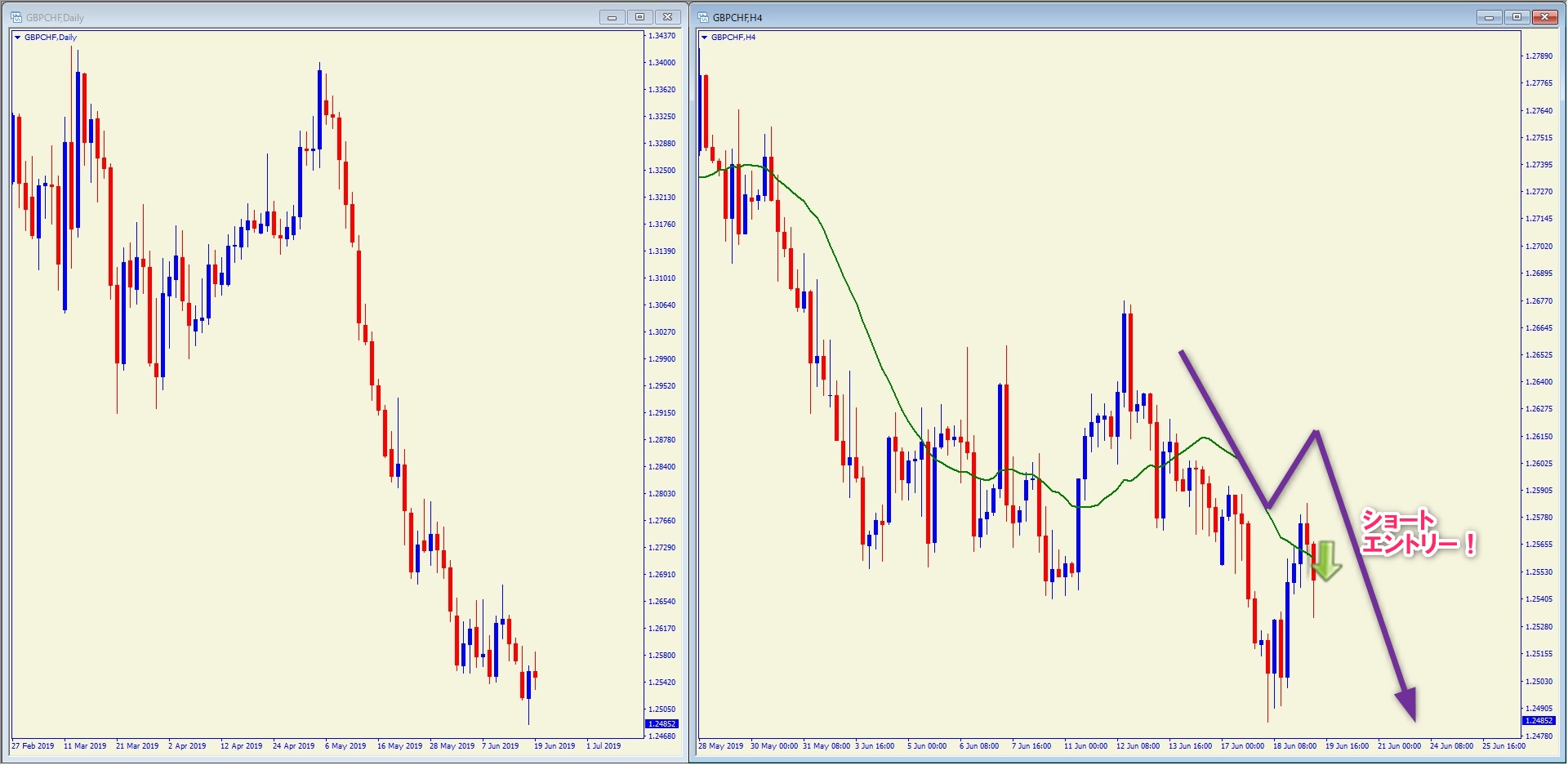Click price level 1.31760 on Daily axis
The height and width of the screenshot is (765, 1568).
(x=661, y=225)
